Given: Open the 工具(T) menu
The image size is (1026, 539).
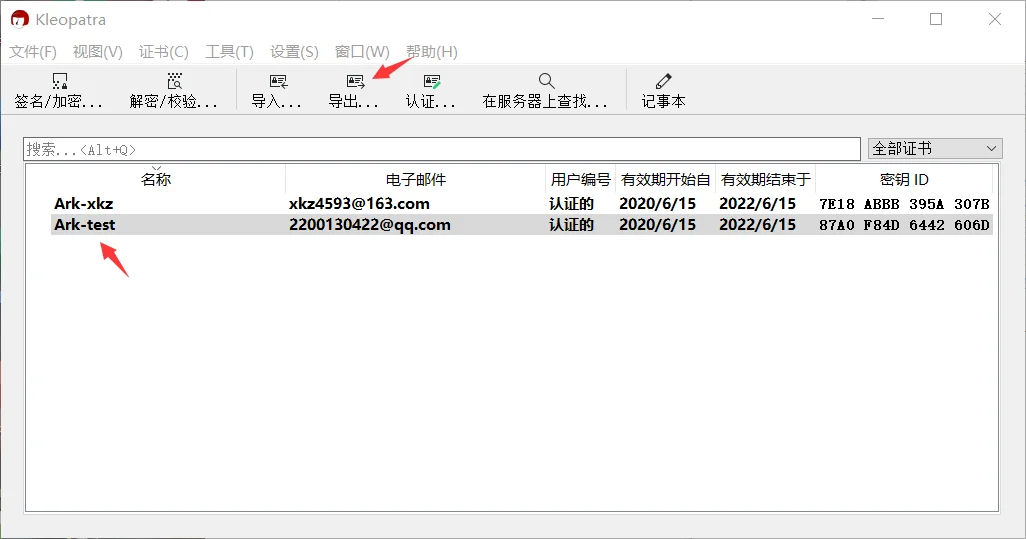Looking at the screenshot, I should point(229,52).
